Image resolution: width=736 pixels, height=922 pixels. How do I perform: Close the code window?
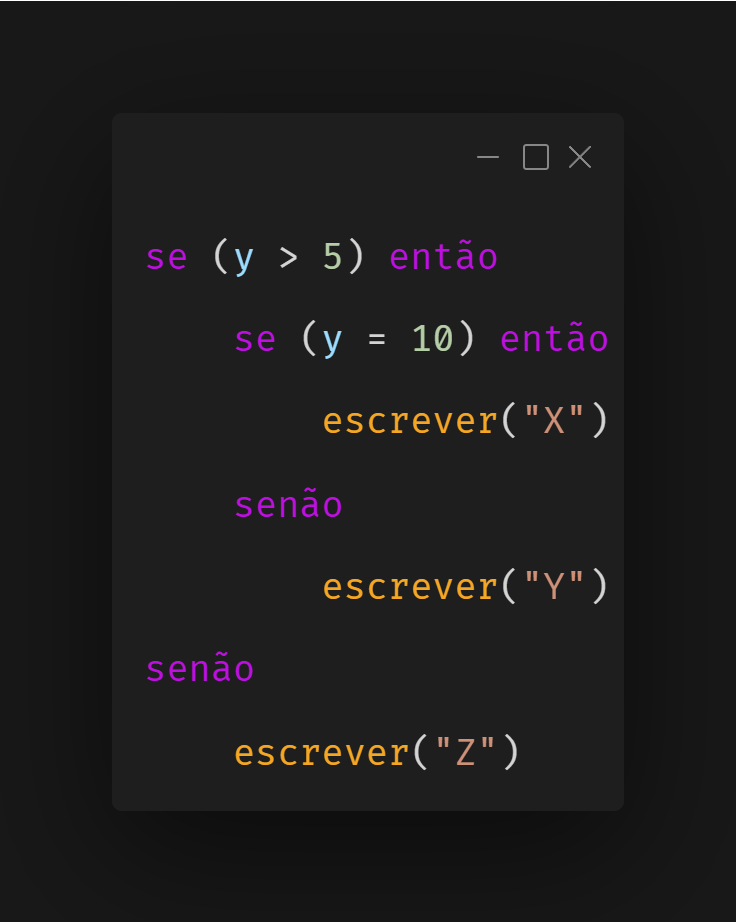click(580, 157)
